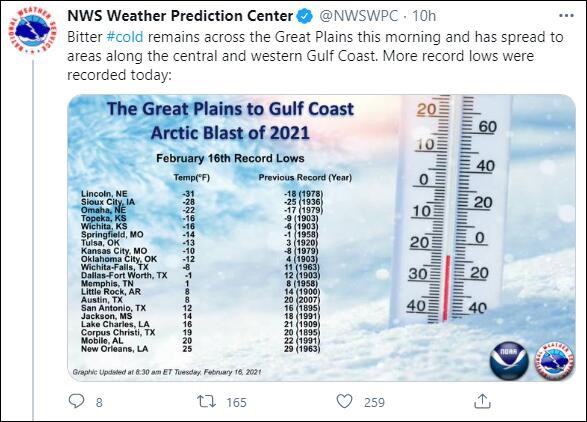Viewport: 587px width, 422px height.
Task: Click the thermometer in the image
Action: (451, 210)
